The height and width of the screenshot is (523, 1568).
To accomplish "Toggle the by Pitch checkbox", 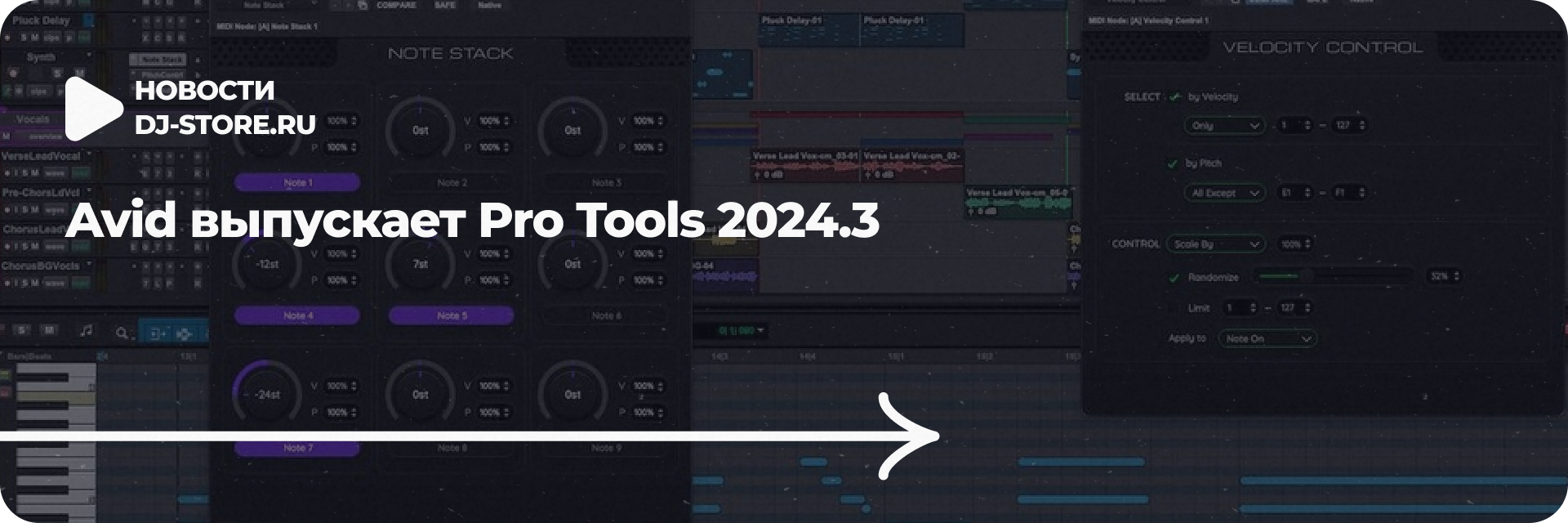I will [1174, 163].
